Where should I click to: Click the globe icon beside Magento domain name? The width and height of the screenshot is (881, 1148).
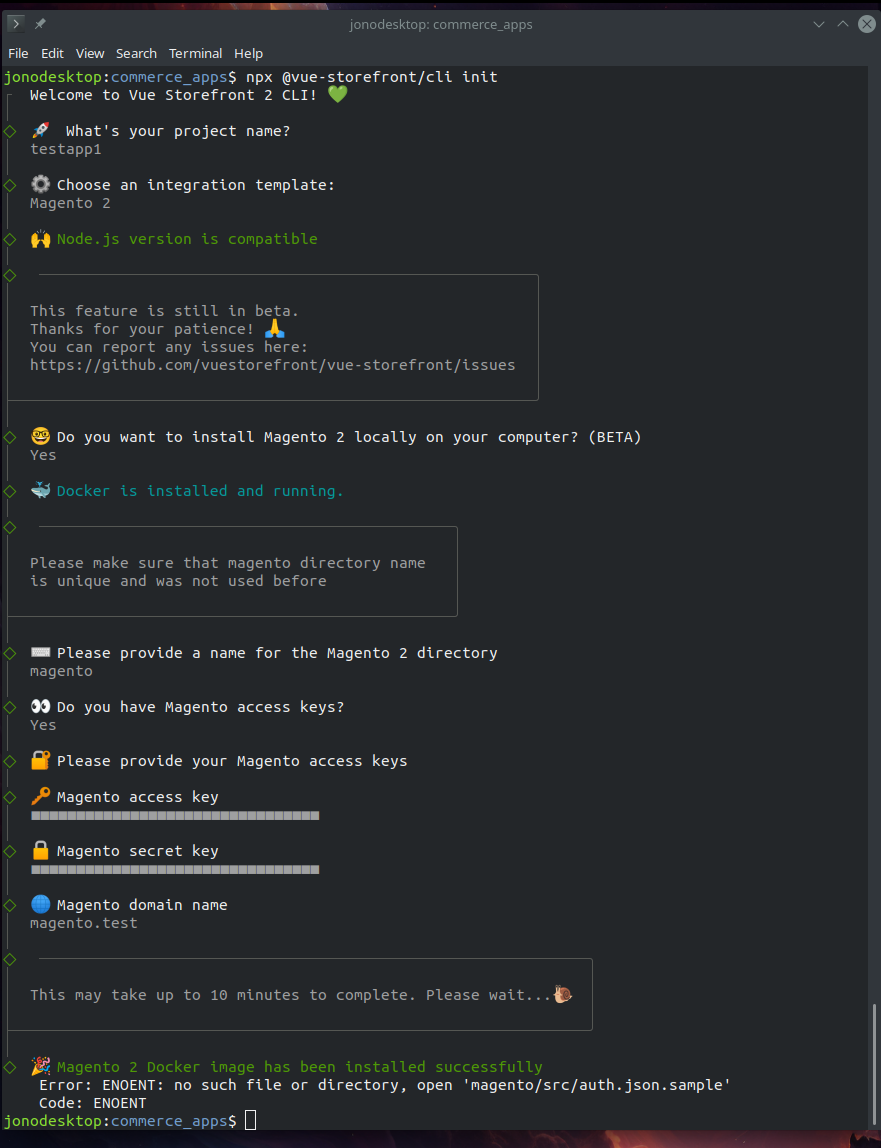click(40, 905)
